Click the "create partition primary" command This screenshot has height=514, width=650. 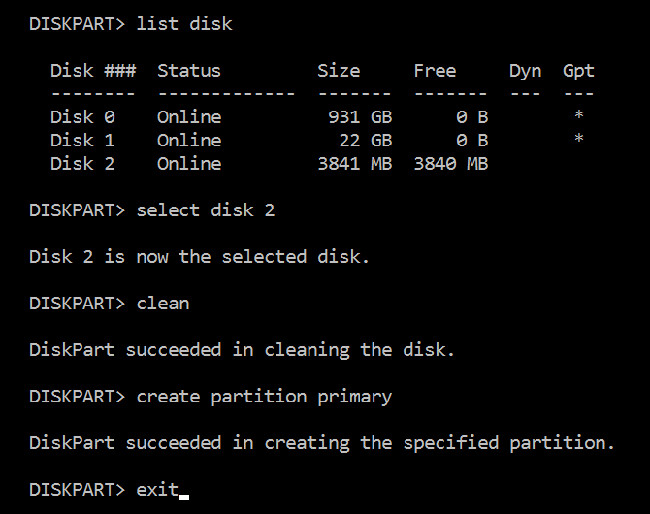(x=264, y=397)
